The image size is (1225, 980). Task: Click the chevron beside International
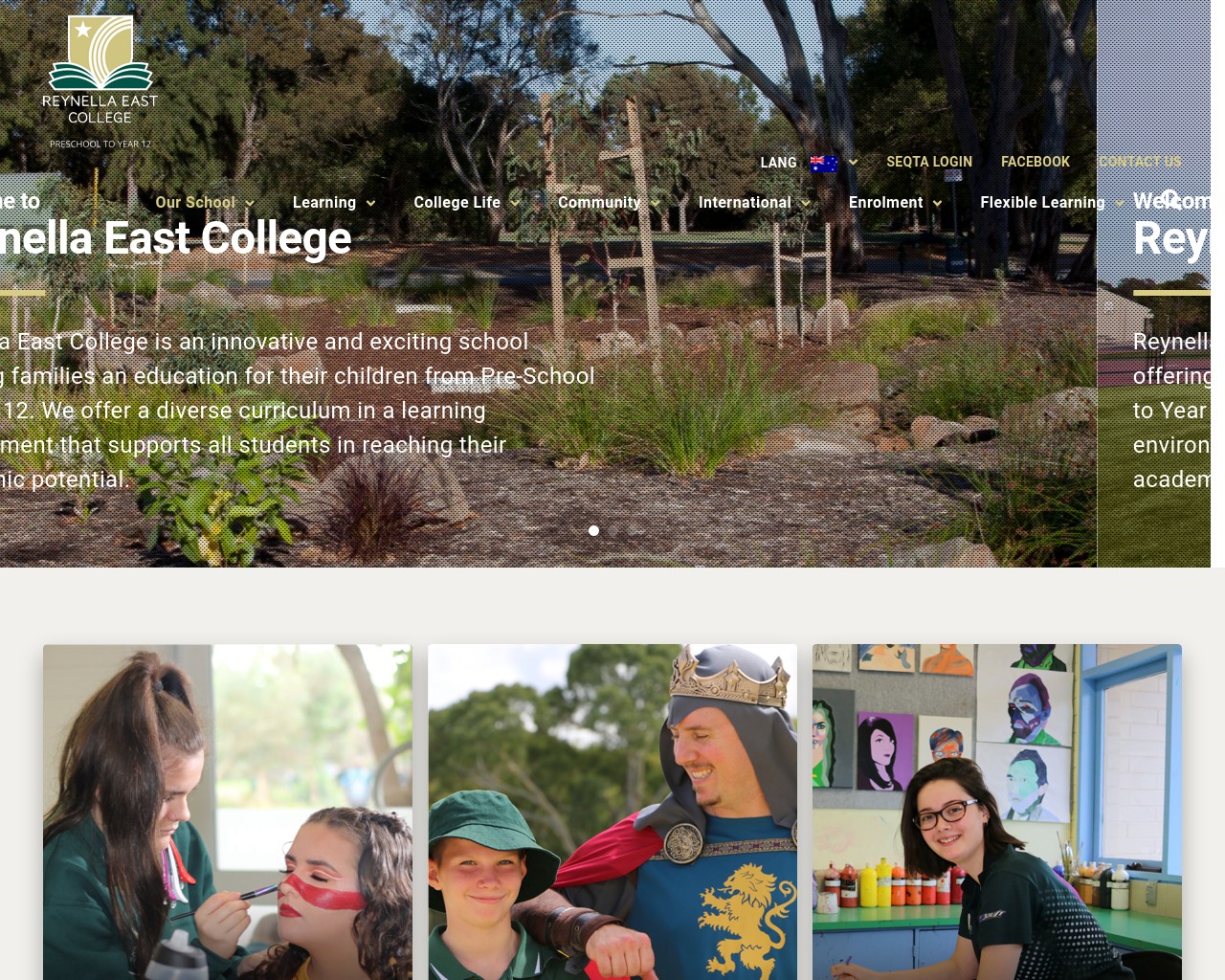tap(806, 203)
